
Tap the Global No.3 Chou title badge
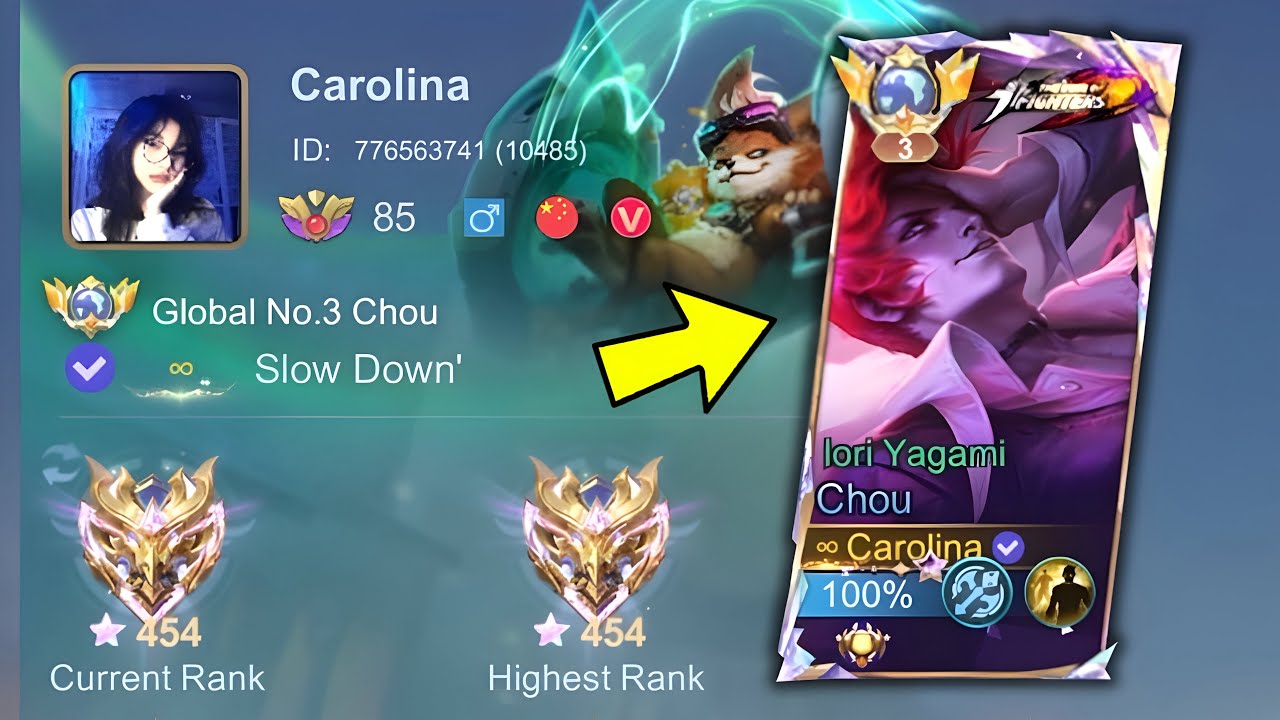pos(91,307)
